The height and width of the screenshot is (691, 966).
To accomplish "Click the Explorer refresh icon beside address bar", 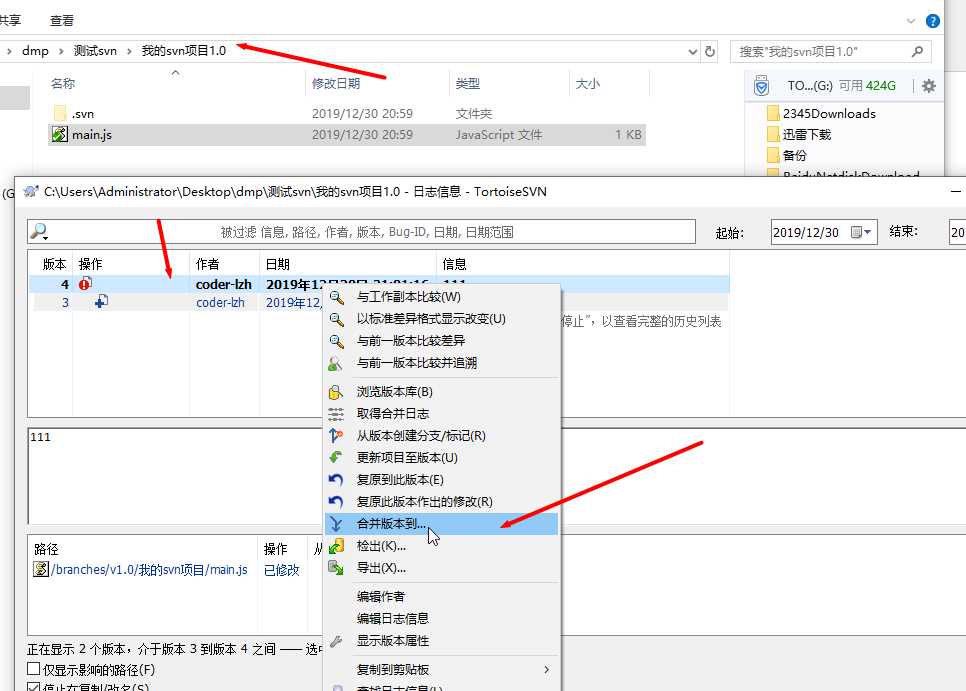I will (x=710, y=51).
